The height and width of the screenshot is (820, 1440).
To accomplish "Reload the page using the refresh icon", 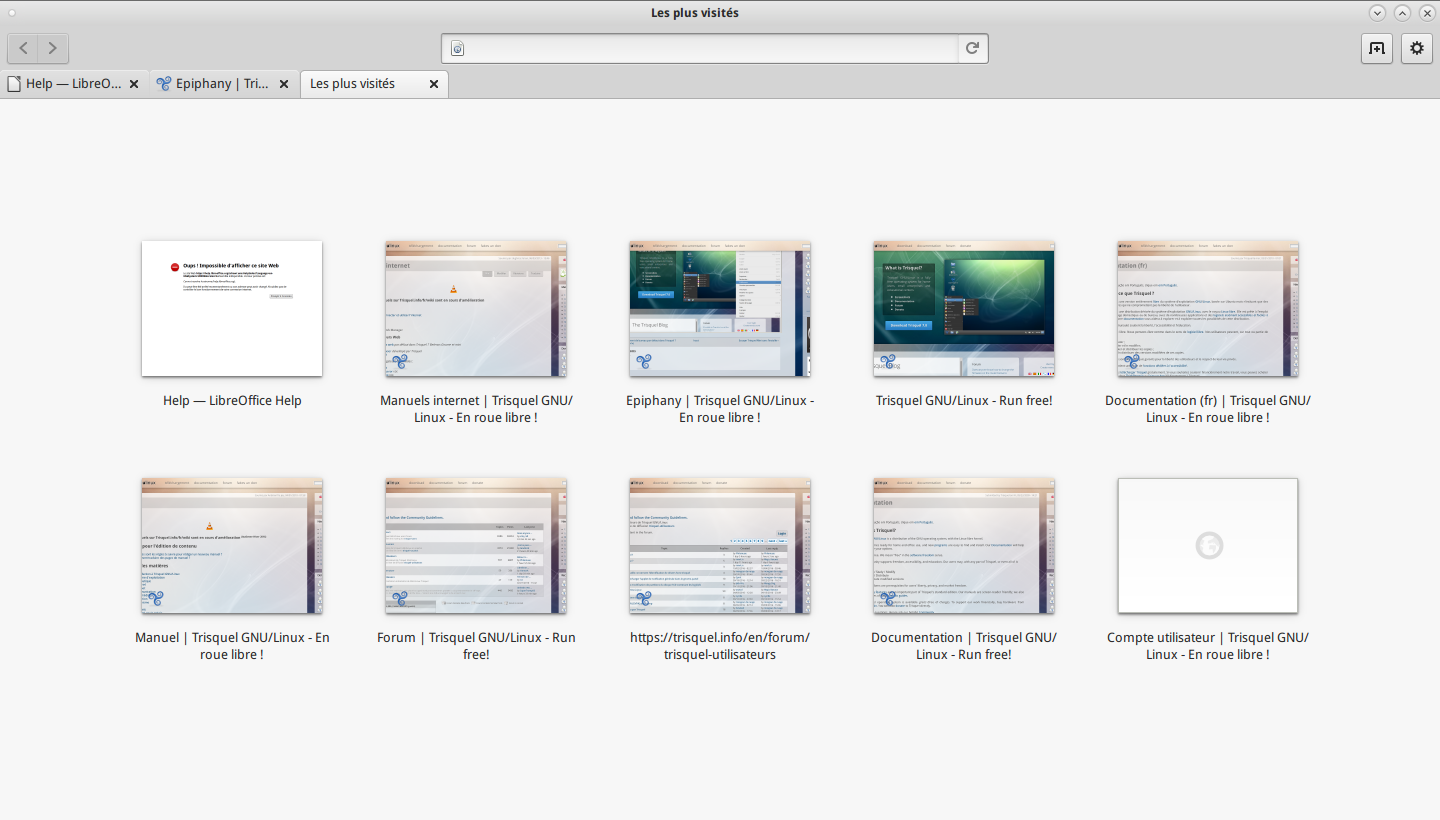I will pyautogui.click(x=972, y=48).
